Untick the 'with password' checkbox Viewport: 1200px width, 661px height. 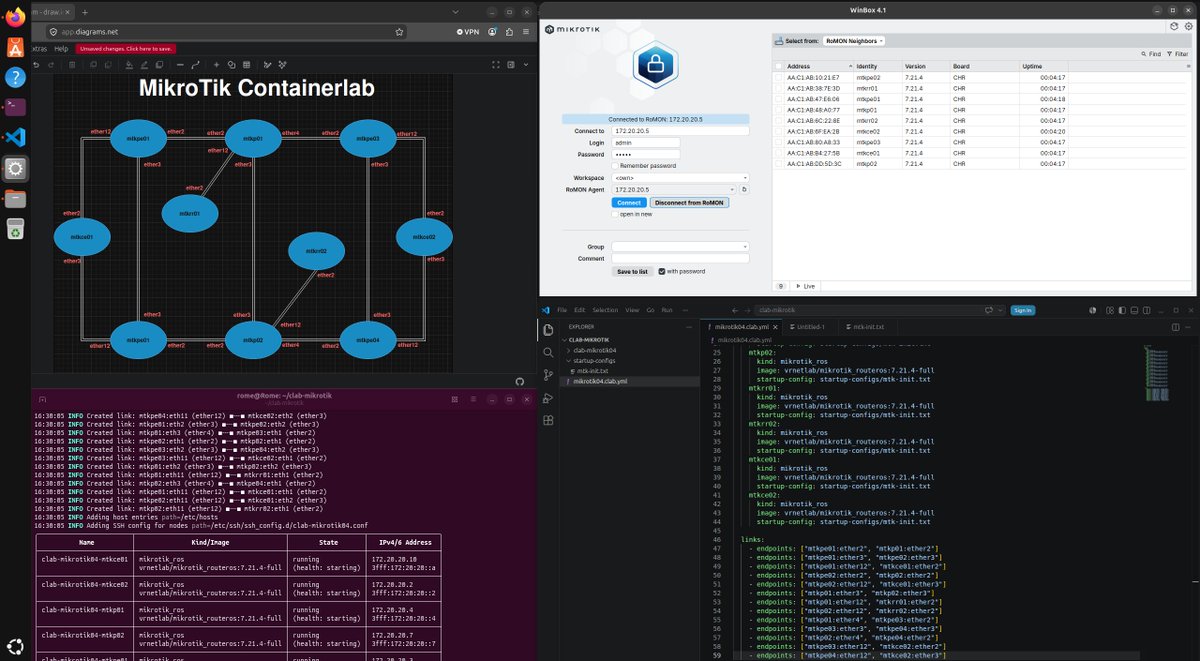pyautogui.click(x=661, y=271)
